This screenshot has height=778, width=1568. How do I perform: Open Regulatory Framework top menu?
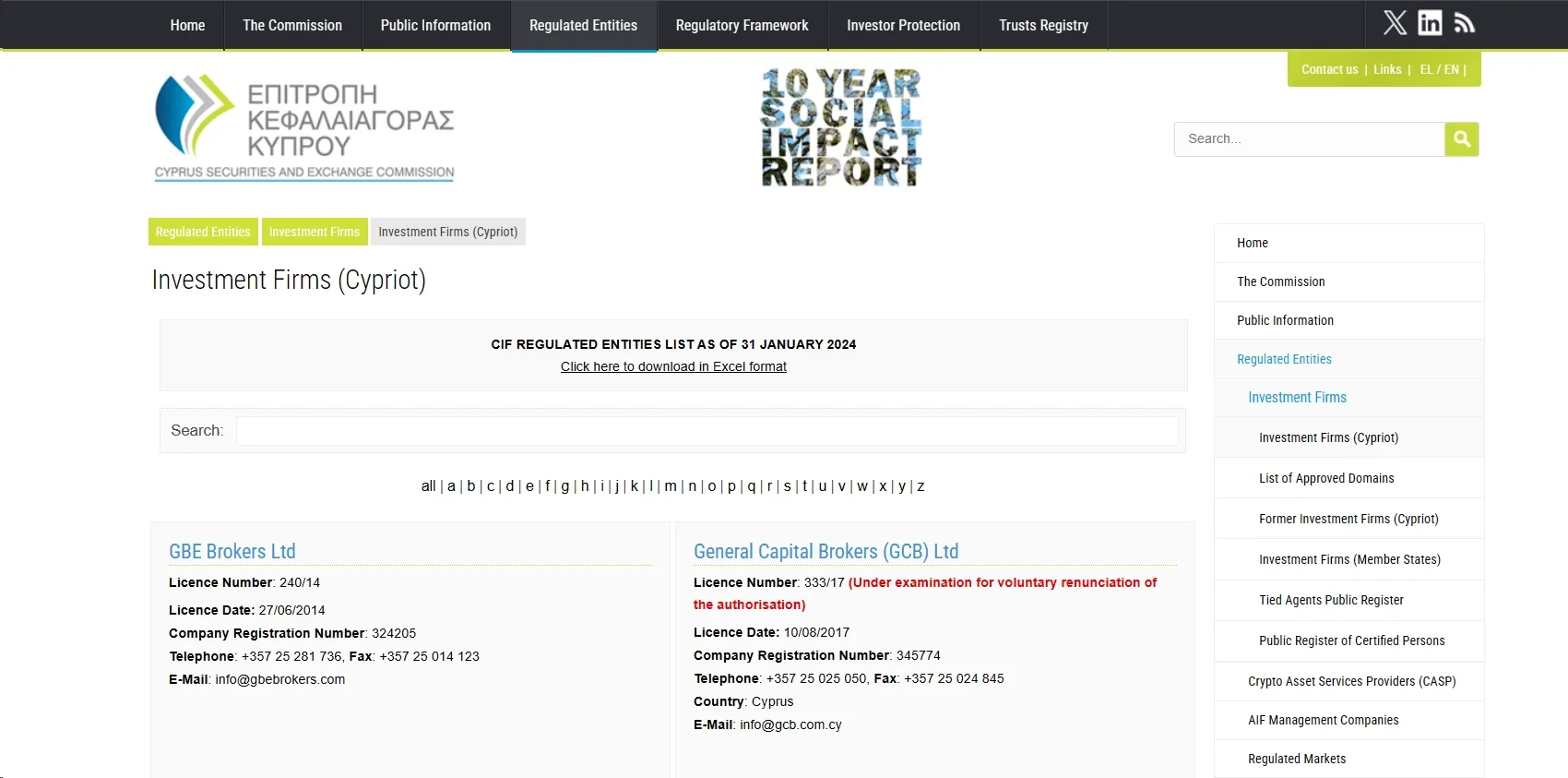tap(742, 25)
